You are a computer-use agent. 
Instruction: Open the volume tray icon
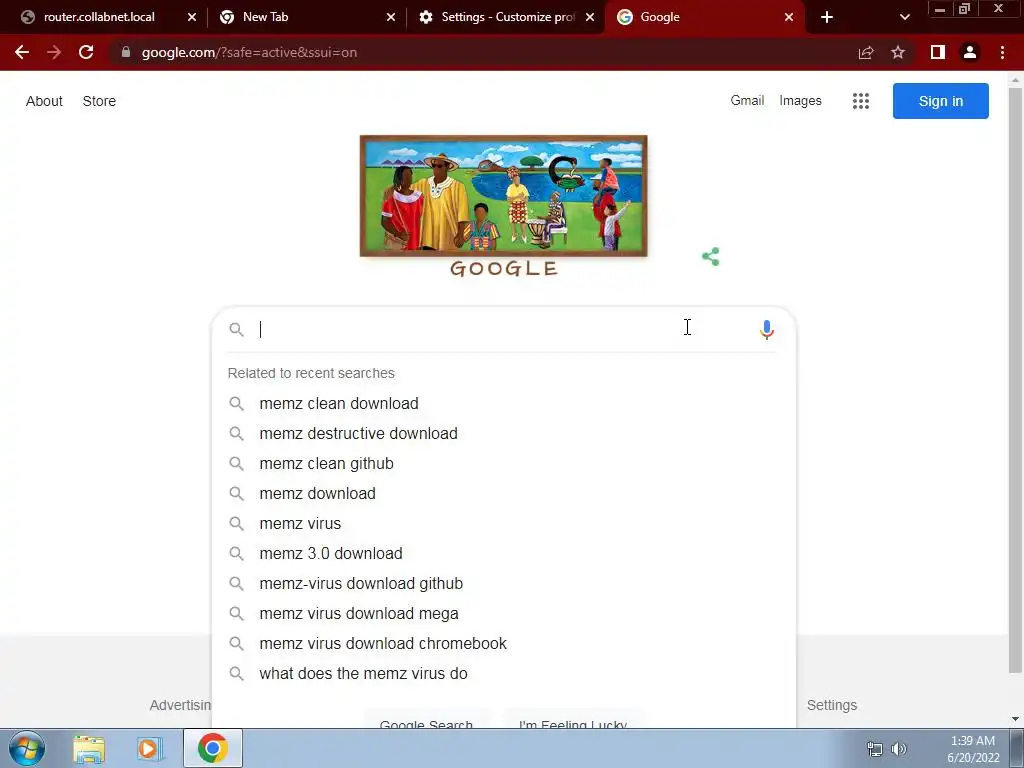[x=899, y=749]
